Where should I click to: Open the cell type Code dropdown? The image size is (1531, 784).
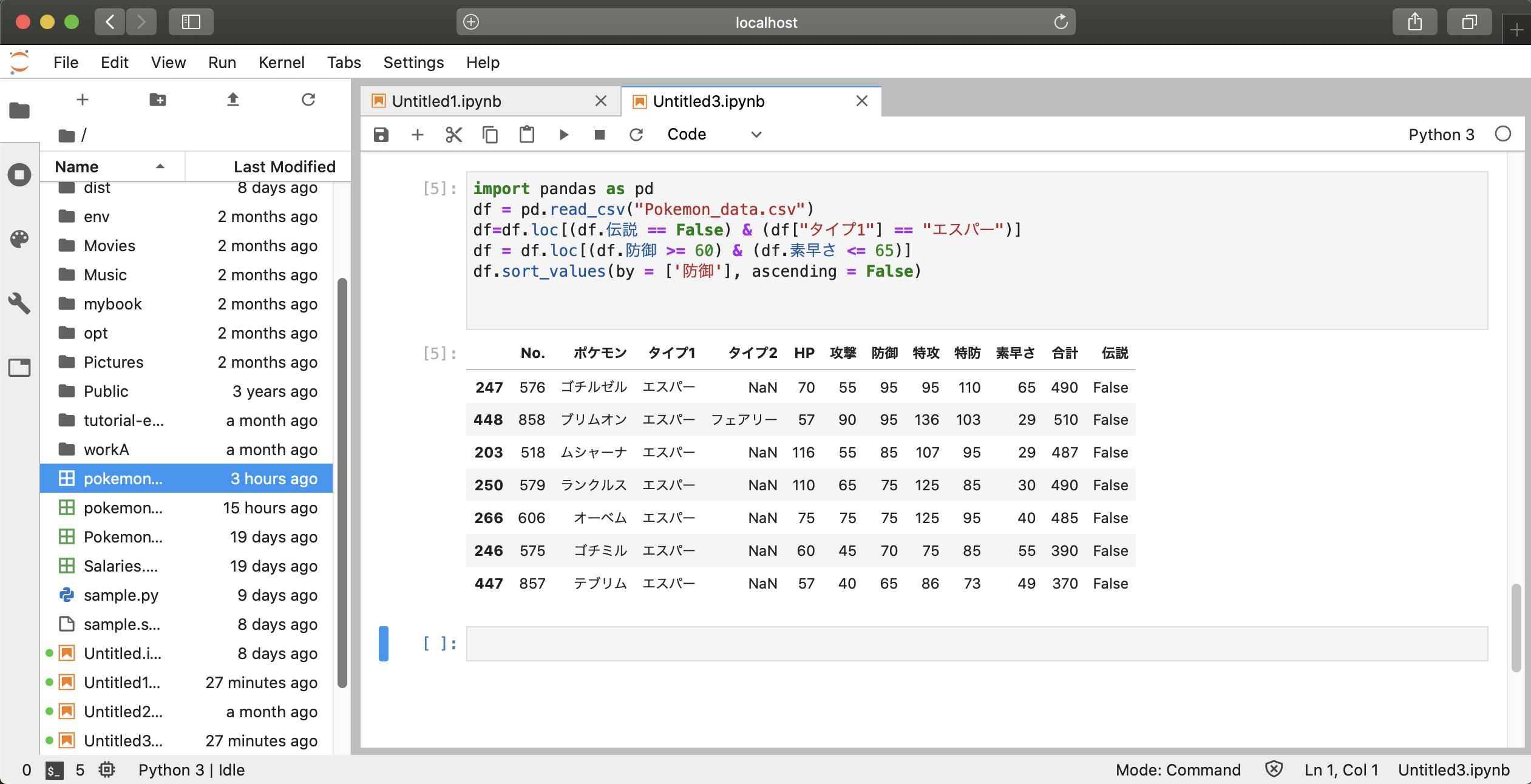click(x=714, y=134)
